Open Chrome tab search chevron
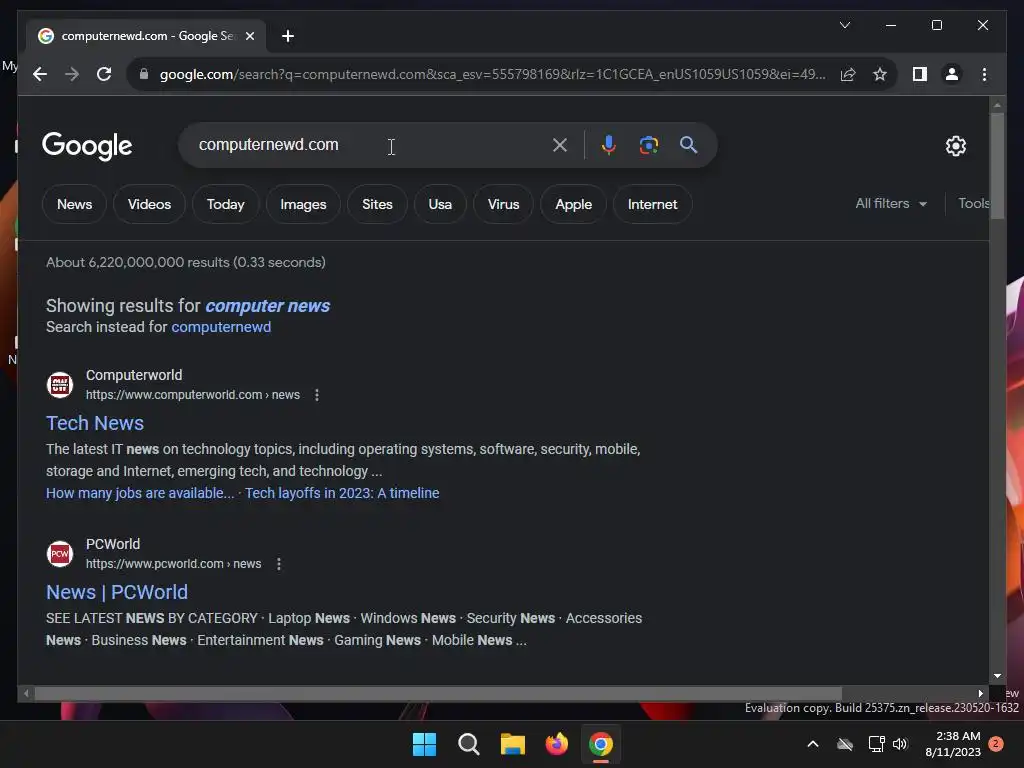 point(845,25)
